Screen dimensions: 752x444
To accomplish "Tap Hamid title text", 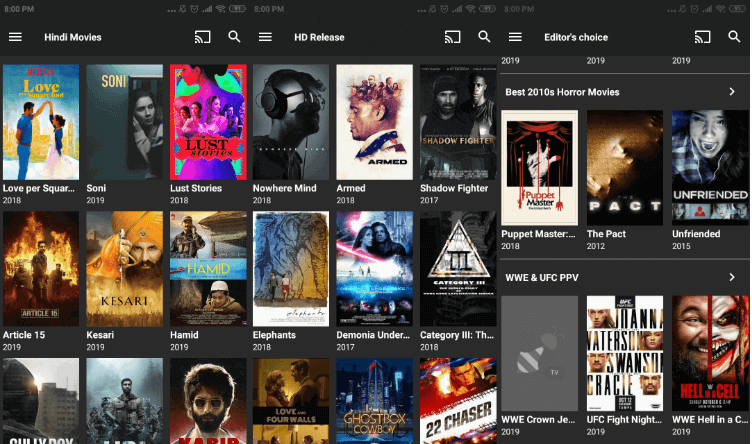I will tap(184, 335).
